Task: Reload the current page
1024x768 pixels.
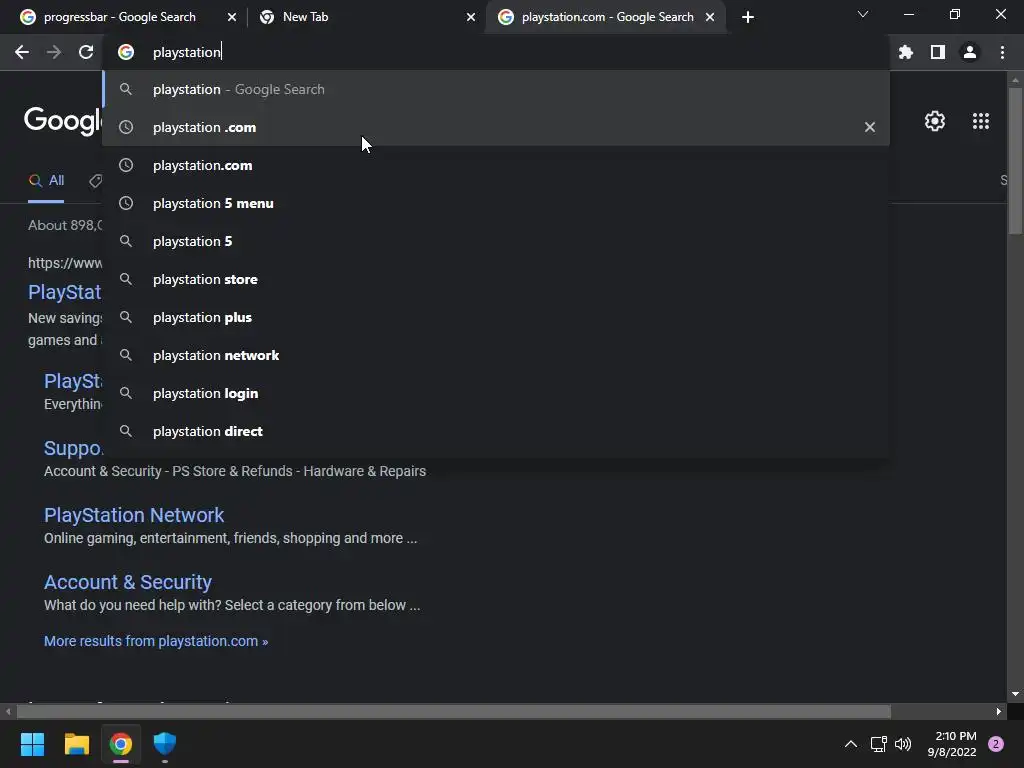Action: (86, 52)
